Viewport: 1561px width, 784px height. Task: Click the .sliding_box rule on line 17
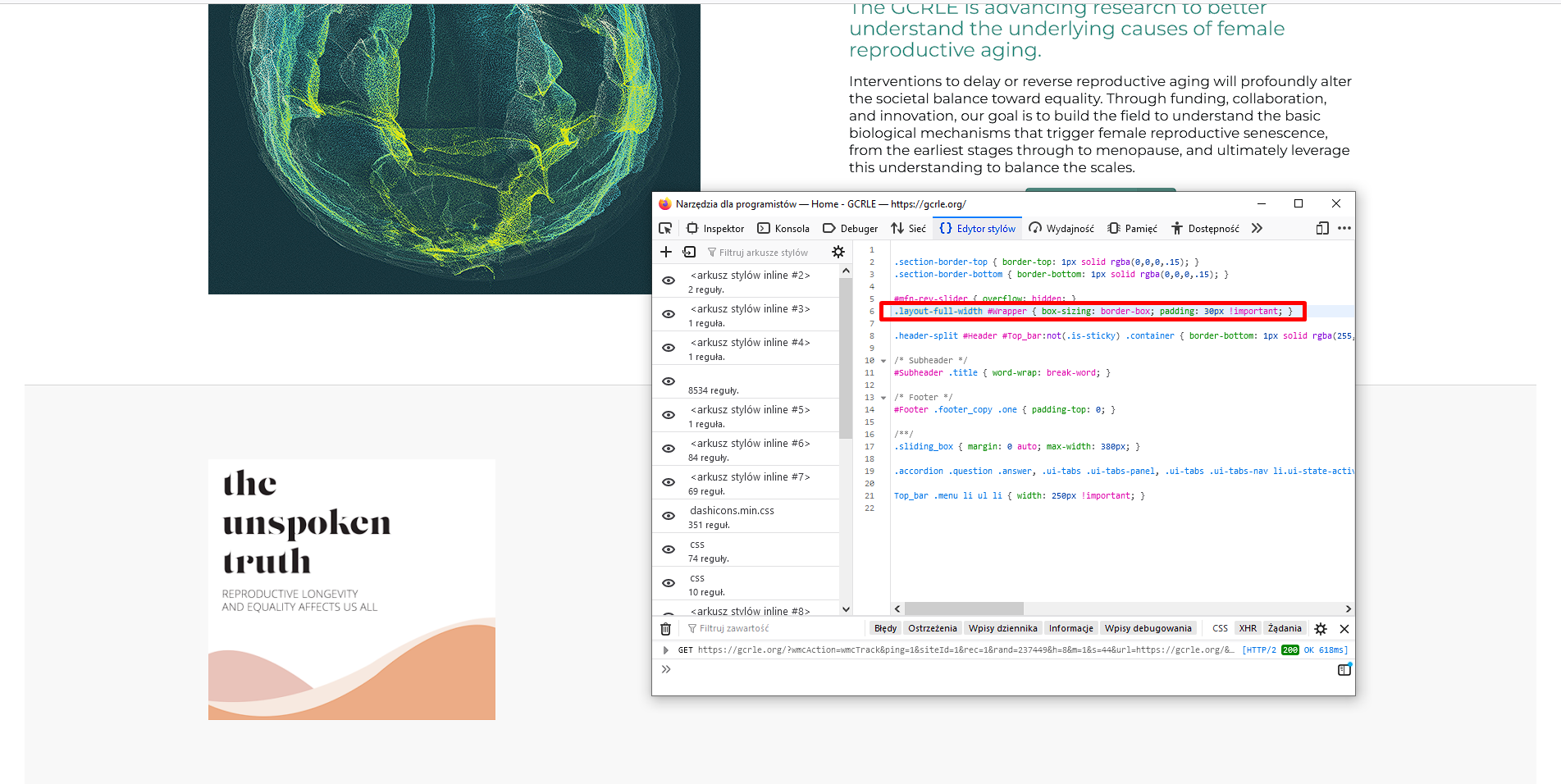click(1016, 447)
